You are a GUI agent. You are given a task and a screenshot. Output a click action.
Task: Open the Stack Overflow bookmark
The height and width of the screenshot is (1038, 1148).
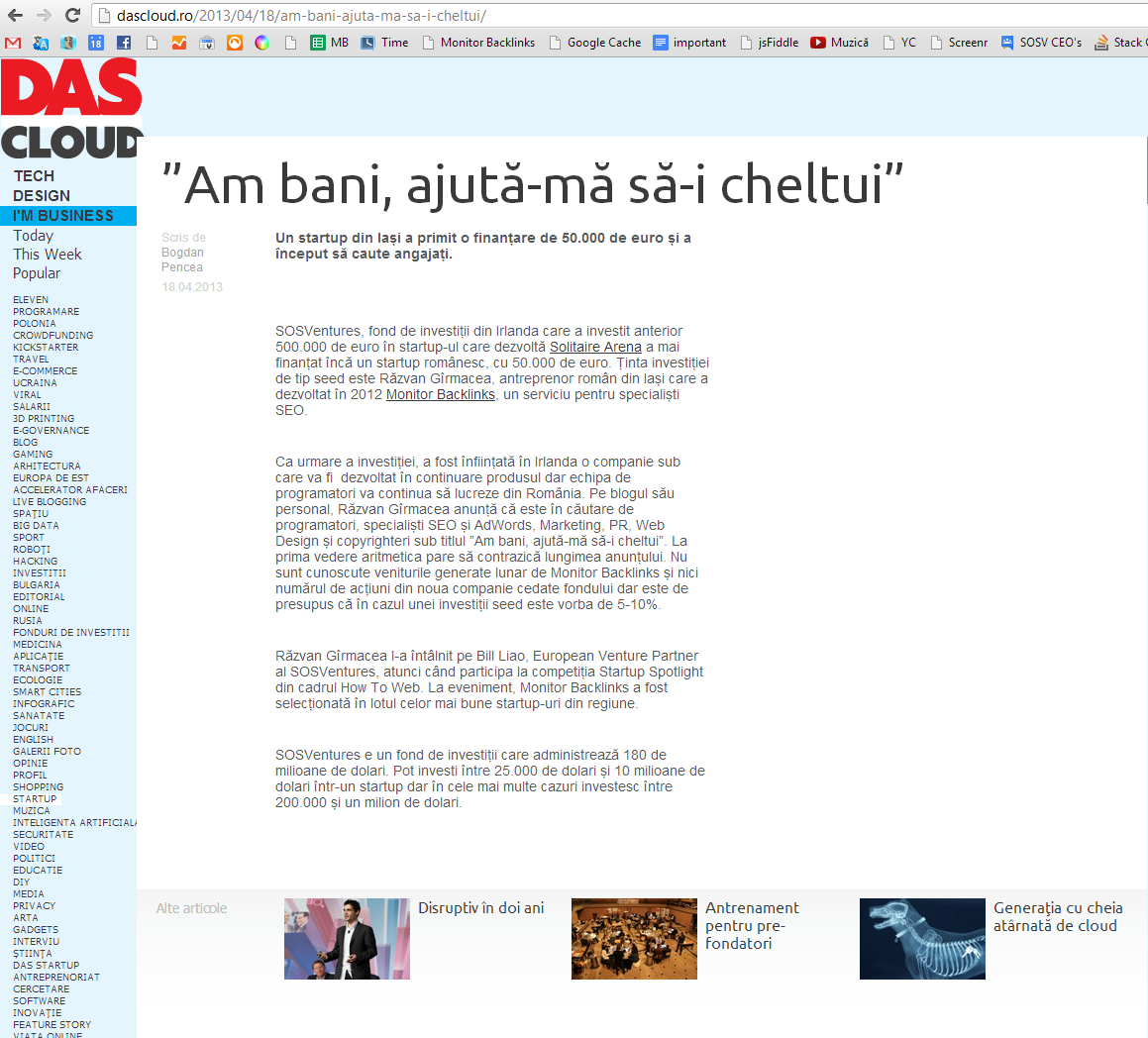coord(1121,43)
